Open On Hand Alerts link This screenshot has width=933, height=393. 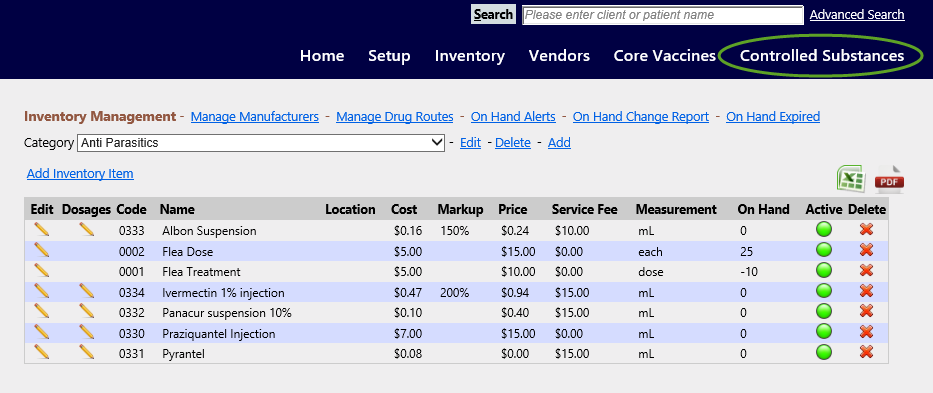coord(513,117)
